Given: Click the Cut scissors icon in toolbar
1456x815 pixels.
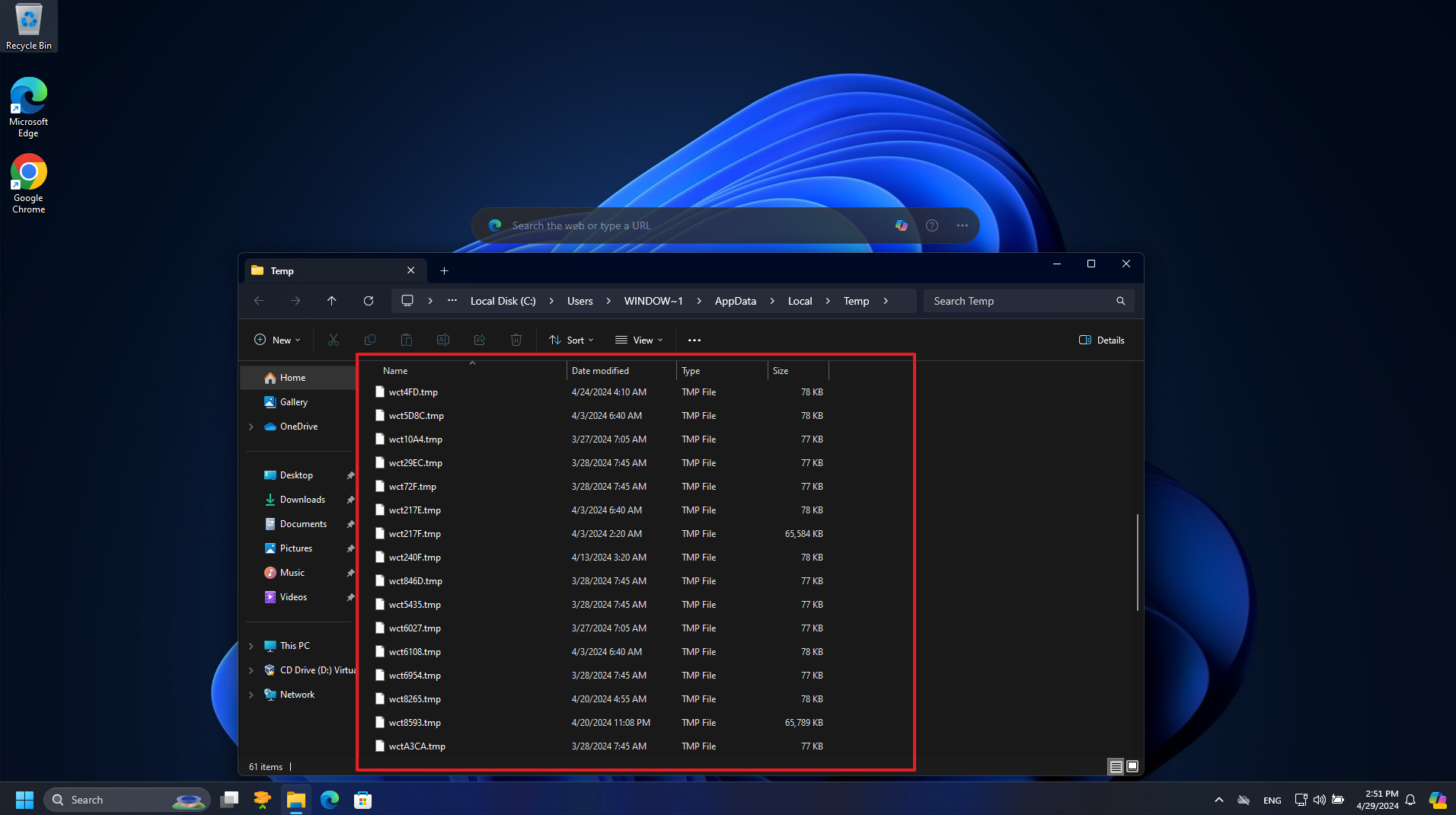Looking at the screenshot, I should pyautogui.click(x=334, y=340).
